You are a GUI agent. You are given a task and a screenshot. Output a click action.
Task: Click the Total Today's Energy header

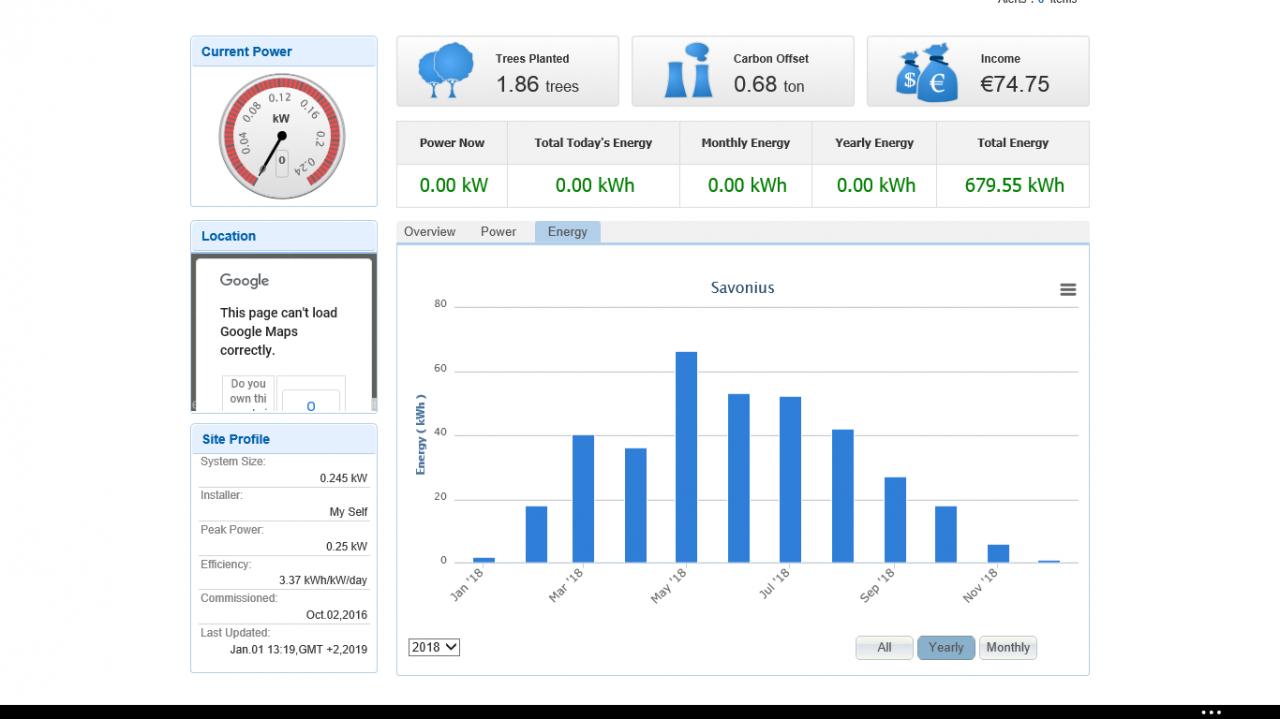(x=593, y=143)
